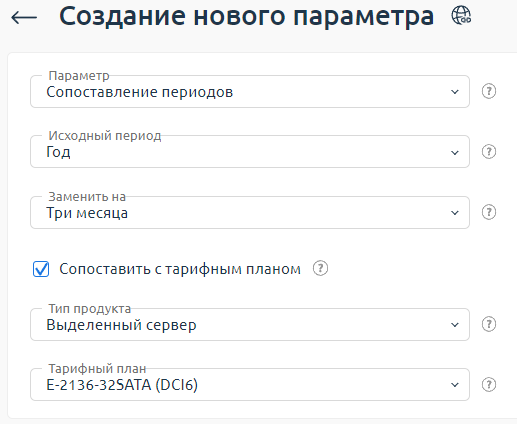This screenshot has width=517, height=424.
Task: Uncheck Сопоставить с тарифным планом checkbox
Action: pos(41,269)
